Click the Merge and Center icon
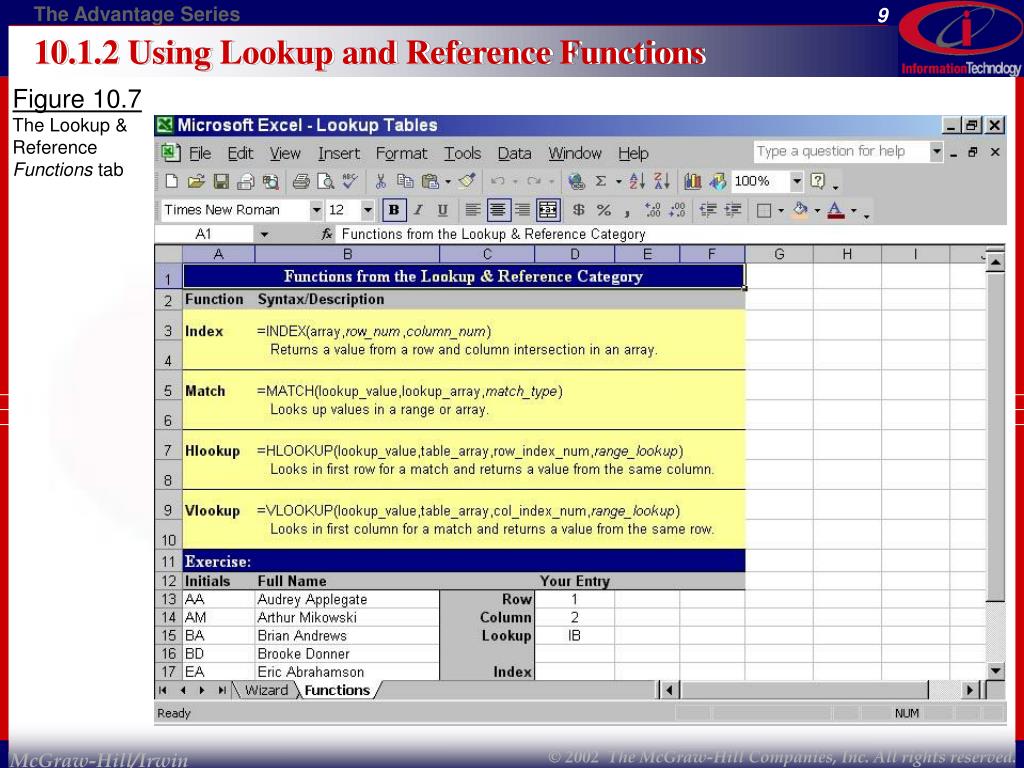 click(x=548, y=210)
